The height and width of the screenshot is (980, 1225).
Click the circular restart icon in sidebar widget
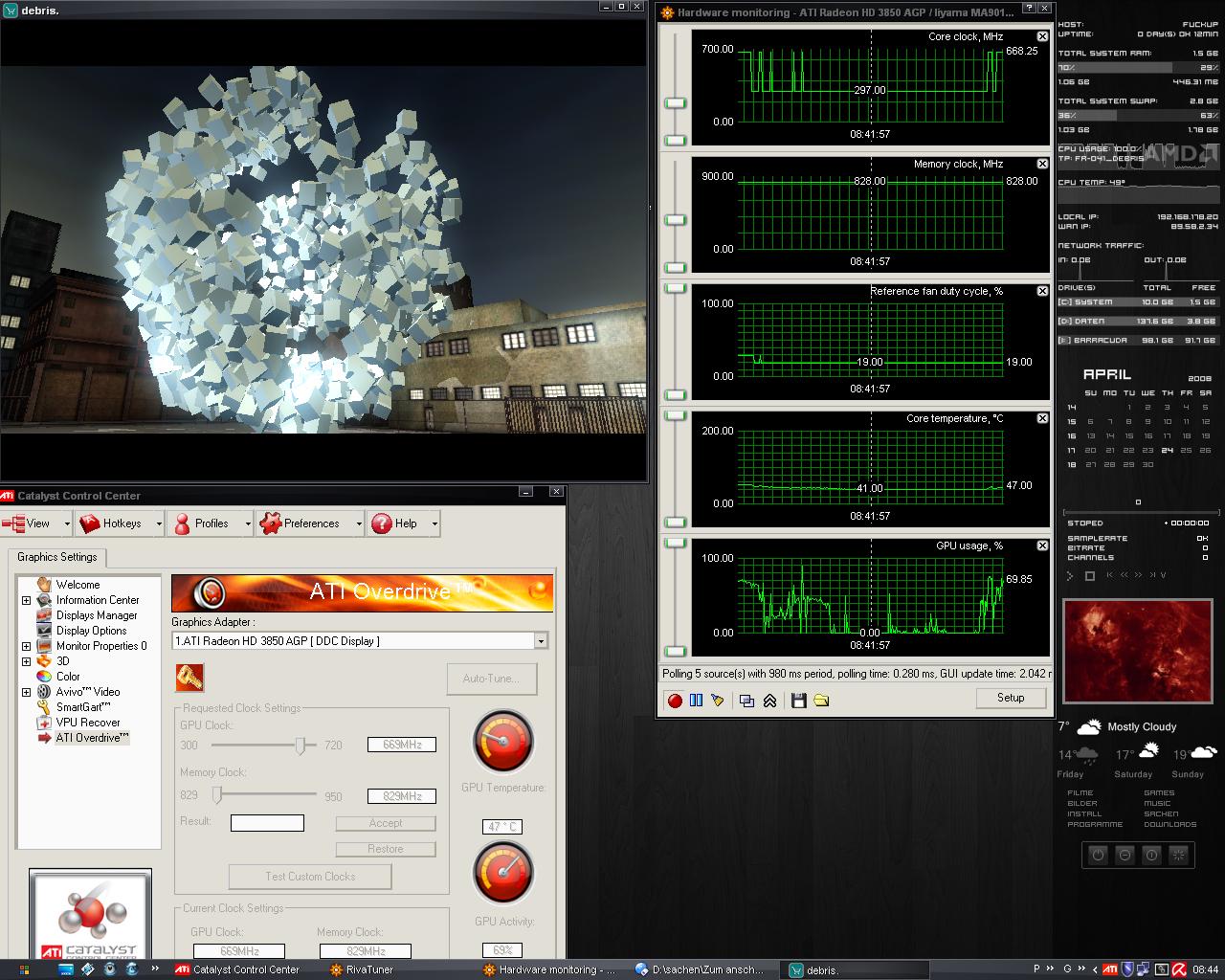pos(1151,855)
